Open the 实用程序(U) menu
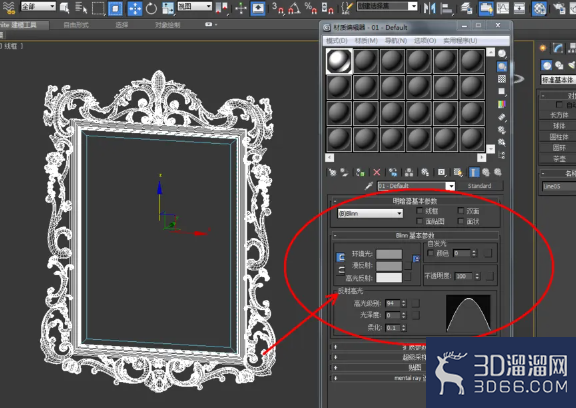Viewport: 576px width, 408px height. [460, 40]
